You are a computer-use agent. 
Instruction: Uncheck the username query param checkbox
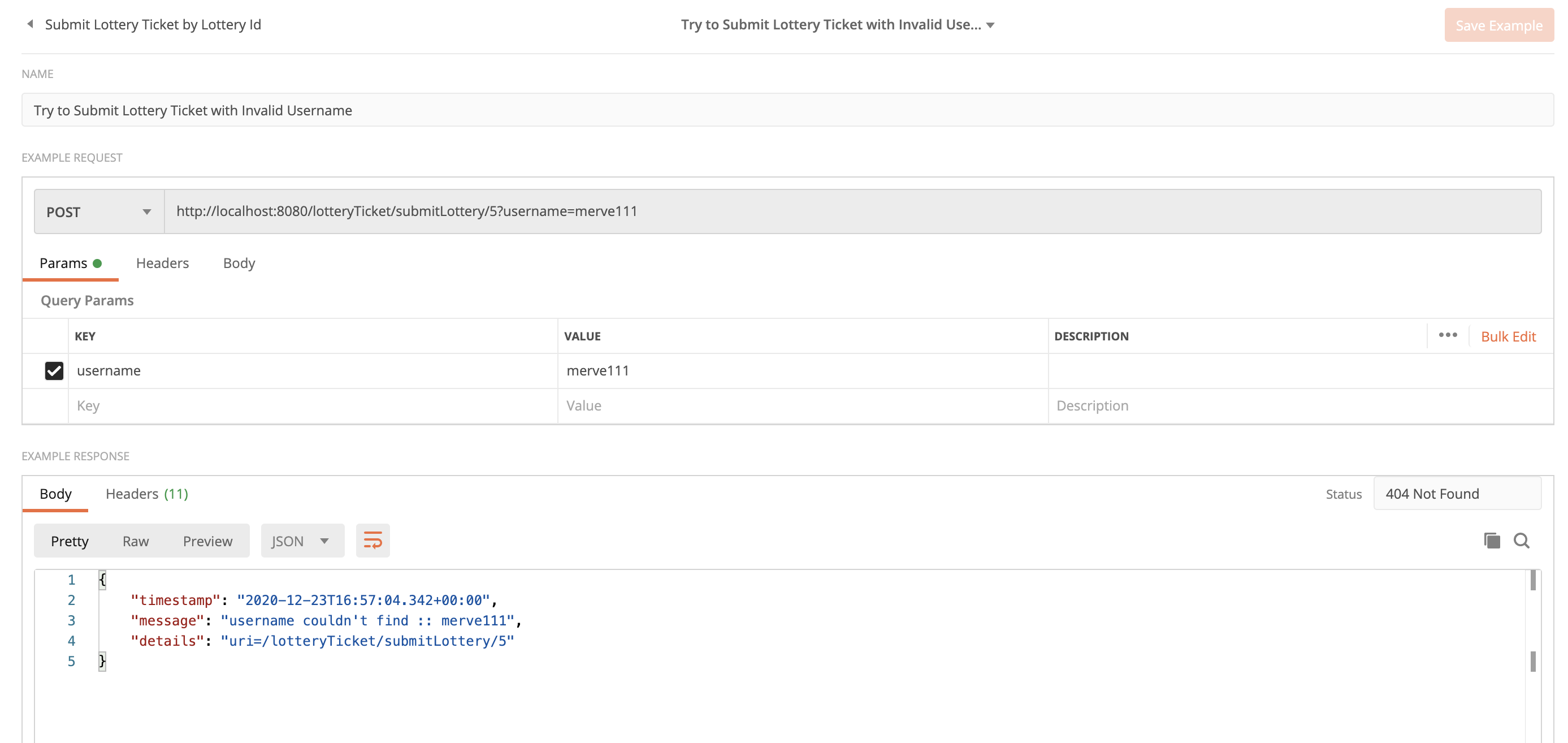point(54,371)
